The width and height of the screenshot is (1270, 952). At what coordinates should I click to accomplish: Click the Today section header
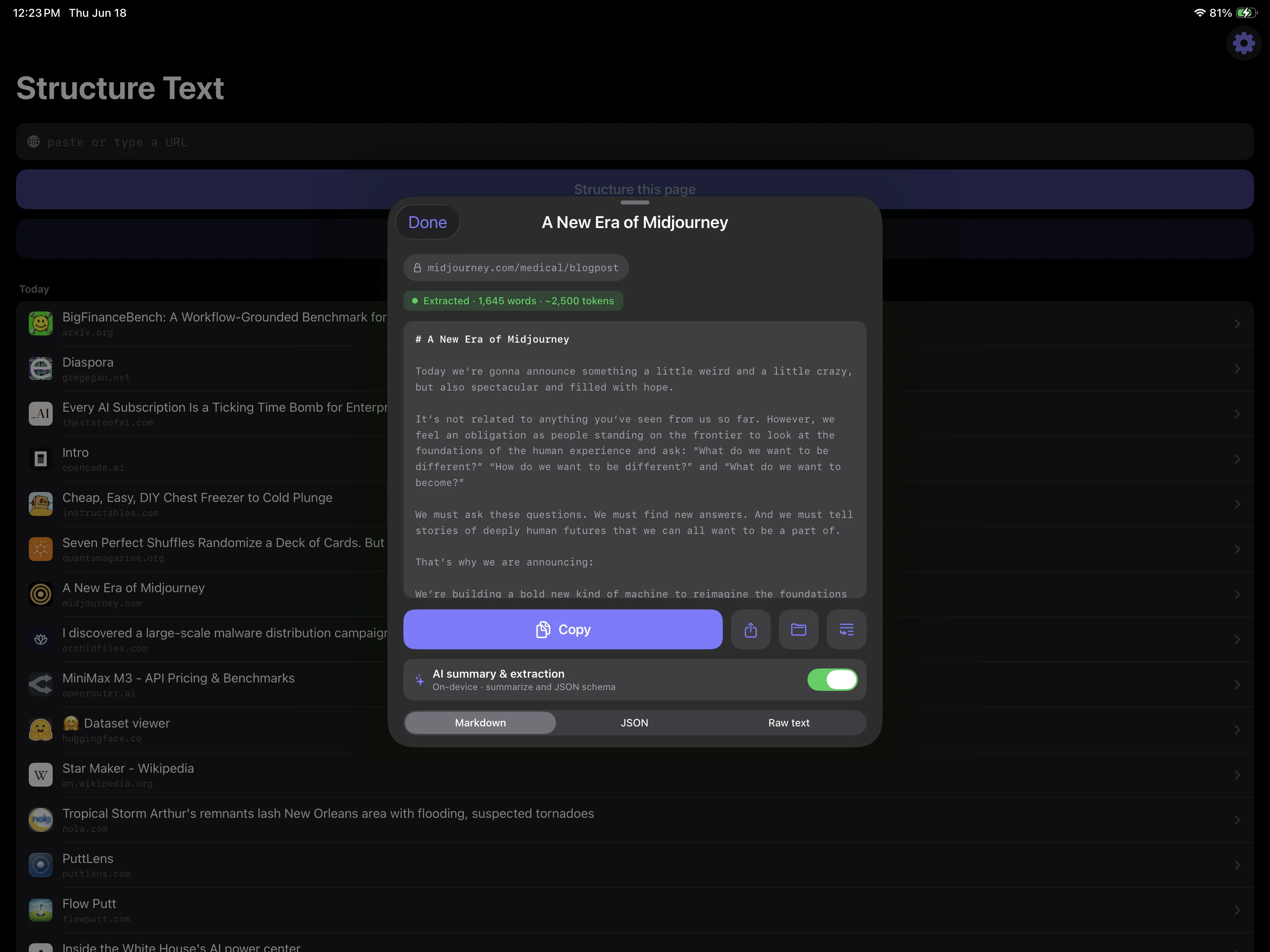pyautogui.click(x=34, y=290)
